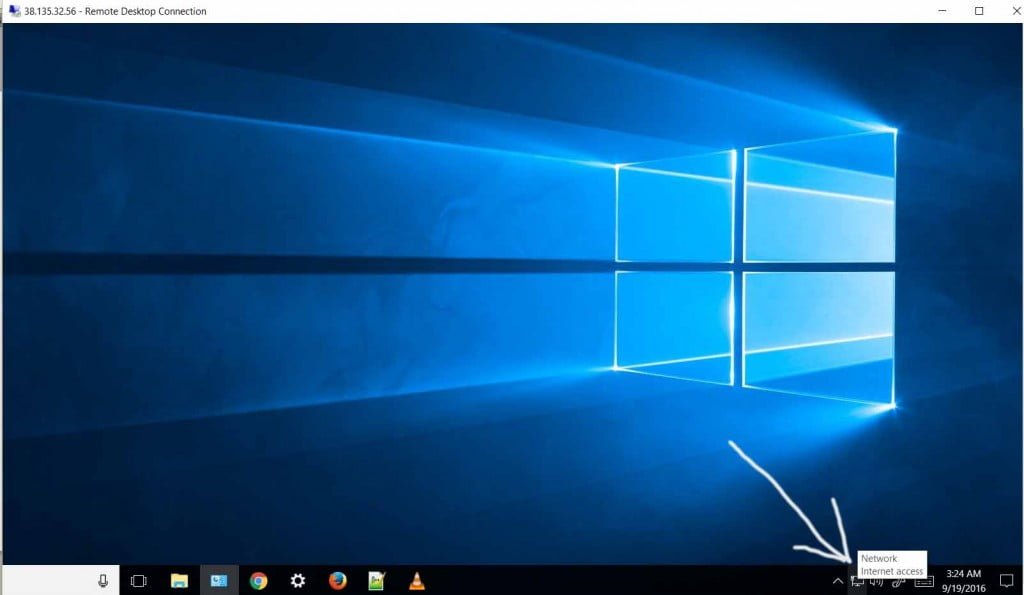
Task: Launch Mozilla Firefox from the taskbar
Action: tap(338, 581)
